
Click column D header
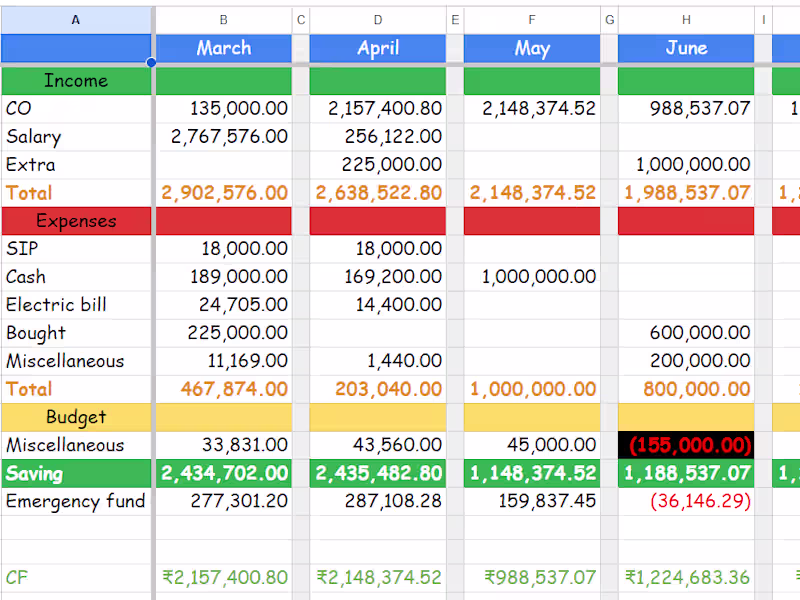(x=377, y=20)
